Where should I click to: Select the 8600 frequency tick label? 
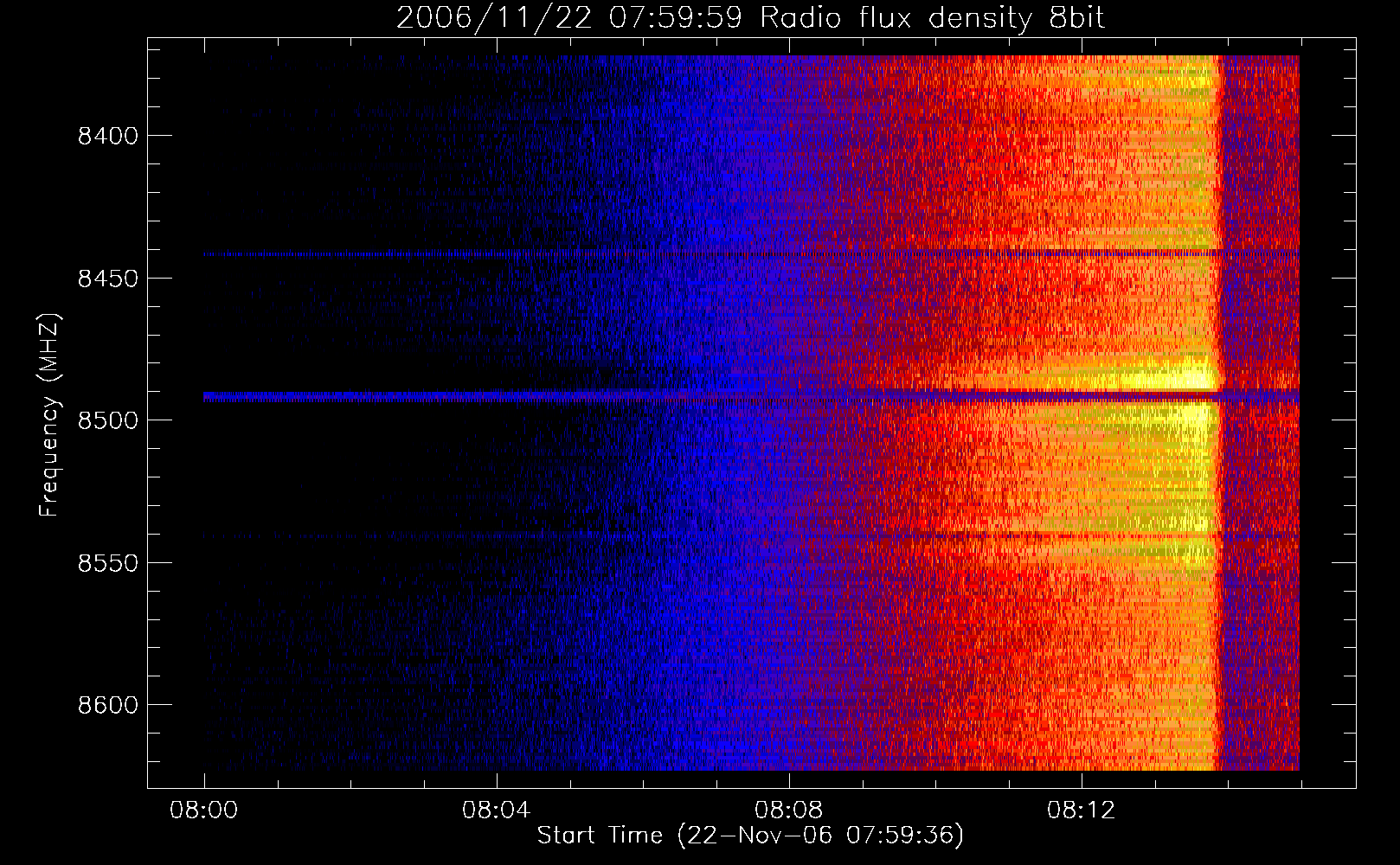(108, 705)
